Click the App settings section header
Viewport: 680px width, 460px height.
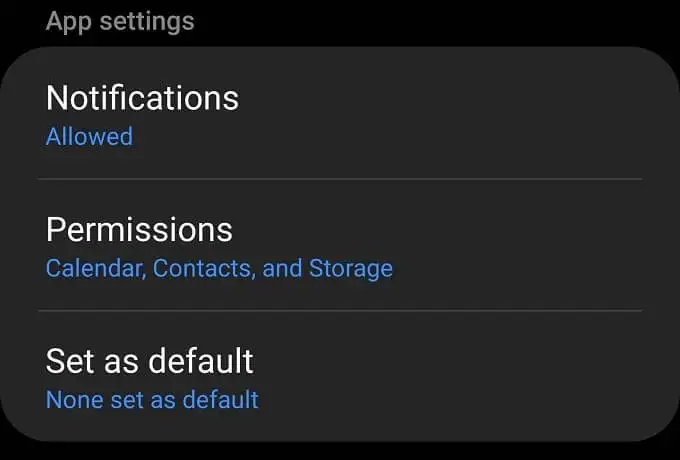[120, 22]
